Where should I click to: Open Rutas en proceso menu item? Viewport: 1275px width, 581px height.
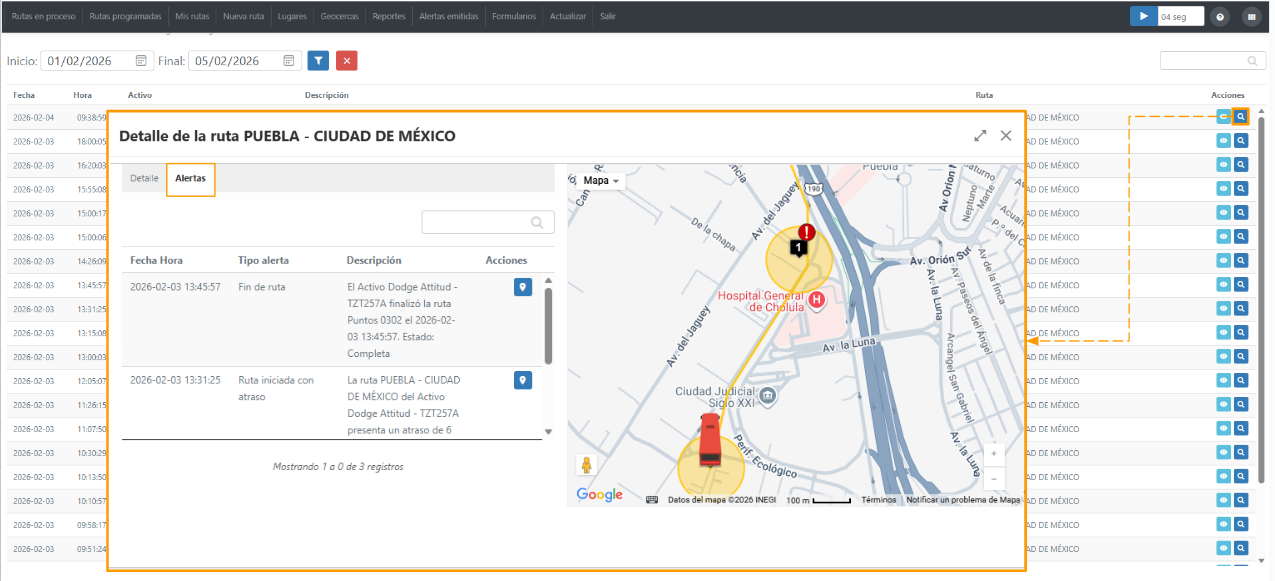tap(44, 17)
